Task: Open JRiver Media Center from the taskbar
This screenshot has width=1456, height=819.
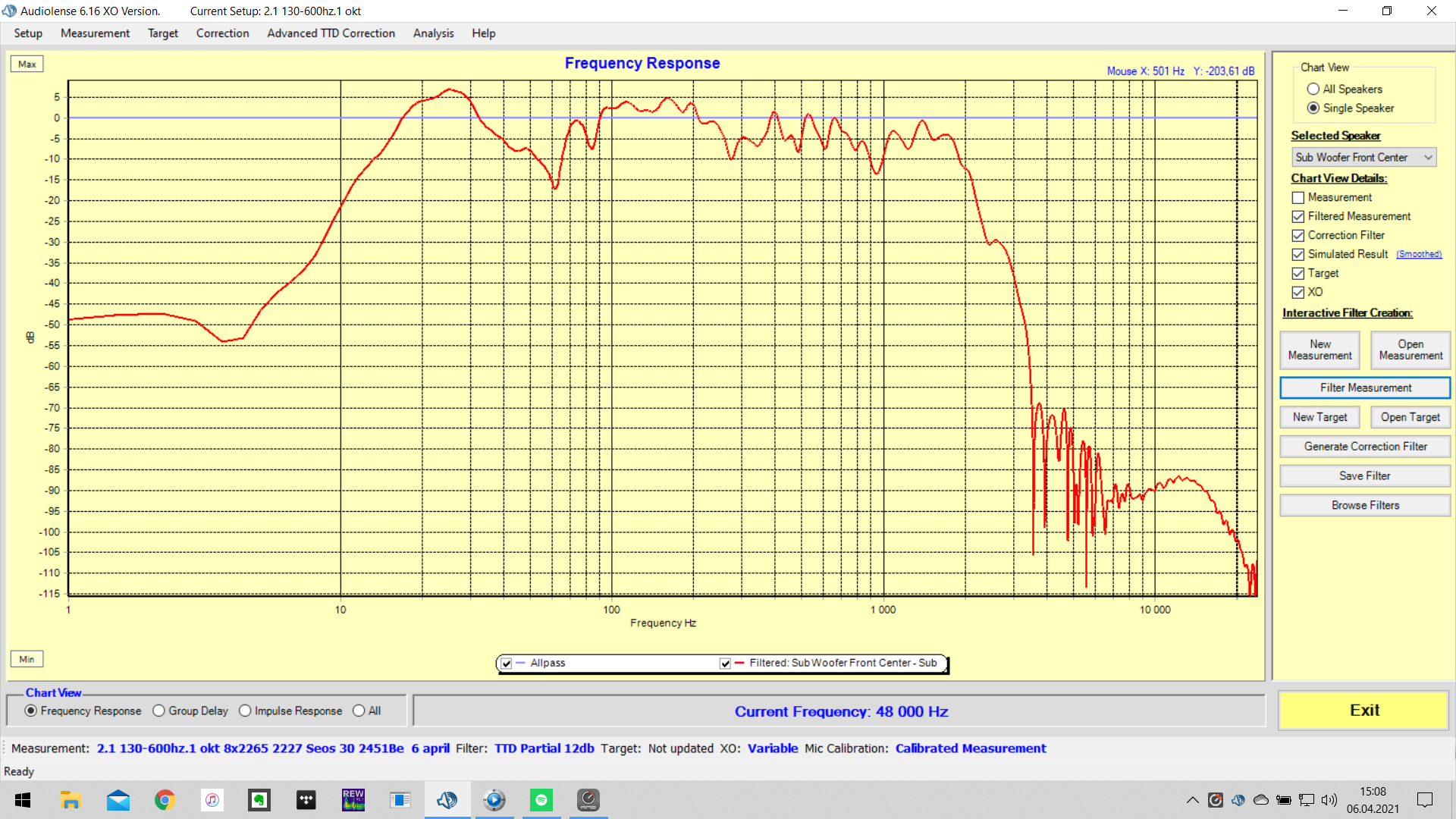Action: tap(494, 800)
